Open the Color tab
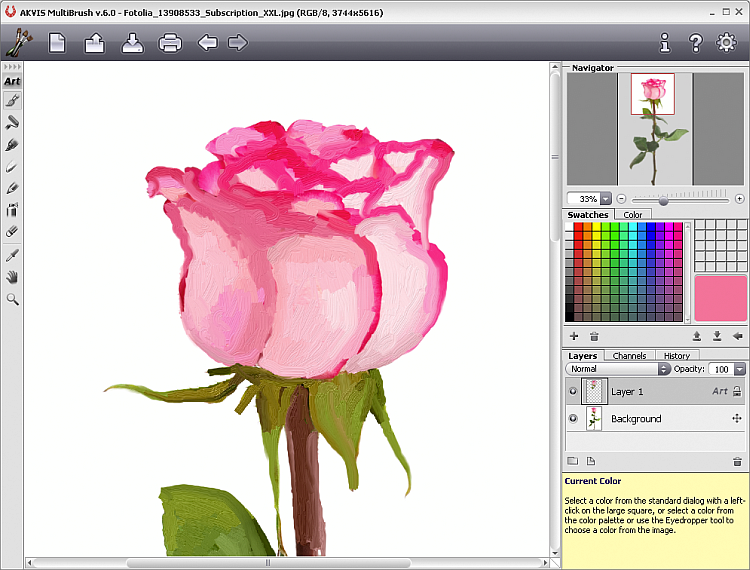The width and height of the screenshot is (750, 570). click(633, 215)
